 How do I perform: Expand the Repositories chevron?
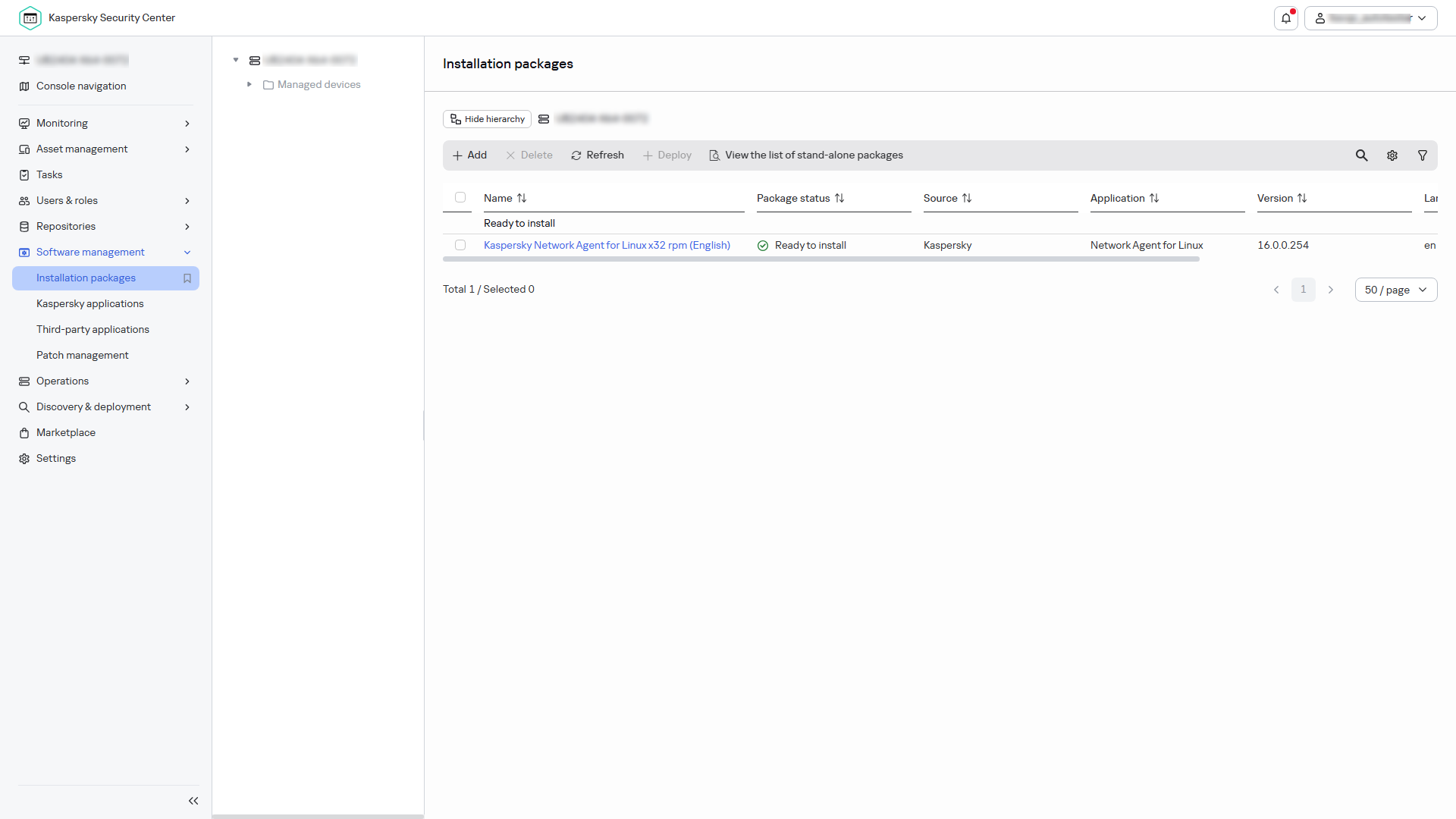tap(187, 227)
